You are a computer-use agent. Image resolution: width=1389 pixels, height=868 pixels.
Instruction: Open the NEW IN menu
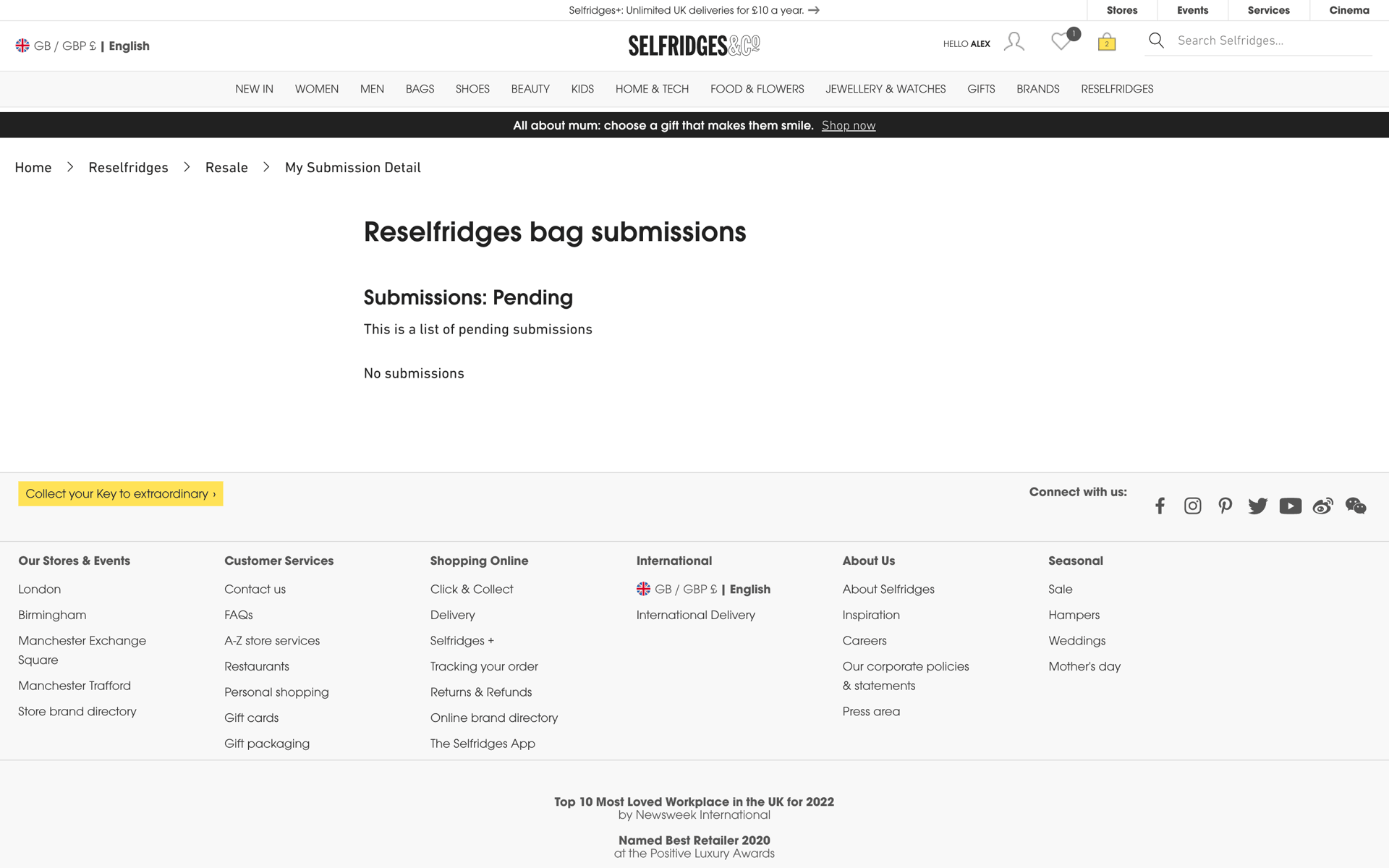pos(254,89)
